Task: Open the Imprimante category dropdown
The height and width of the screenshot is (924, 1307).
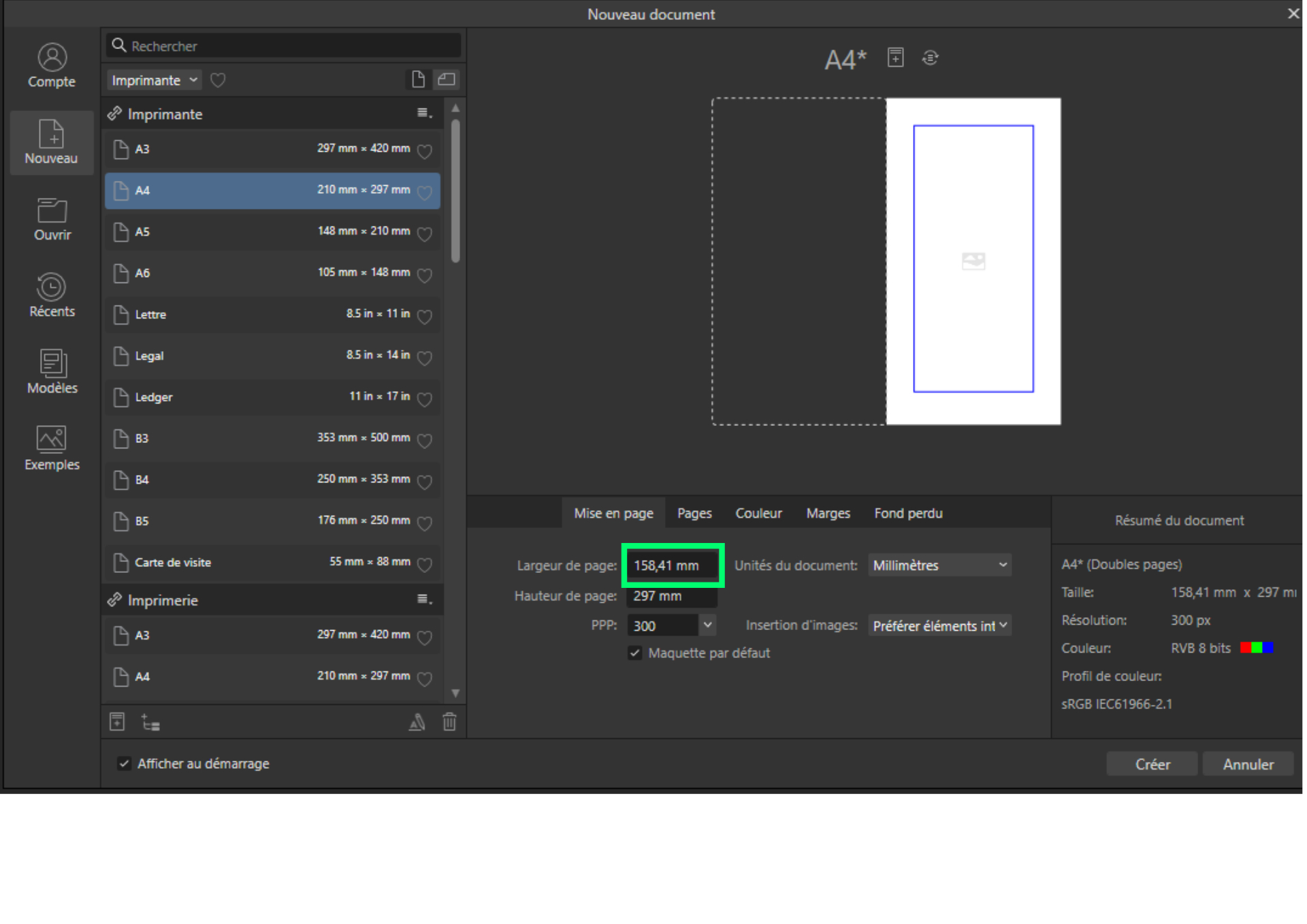Action: pyautogui.click(x=154, y=80)
